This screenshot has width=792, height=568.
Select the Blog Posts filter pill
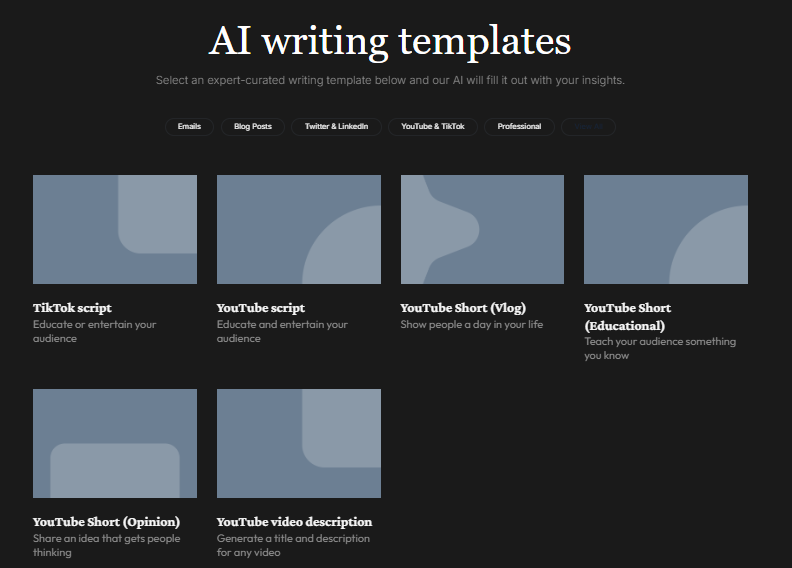pos(253,127)
